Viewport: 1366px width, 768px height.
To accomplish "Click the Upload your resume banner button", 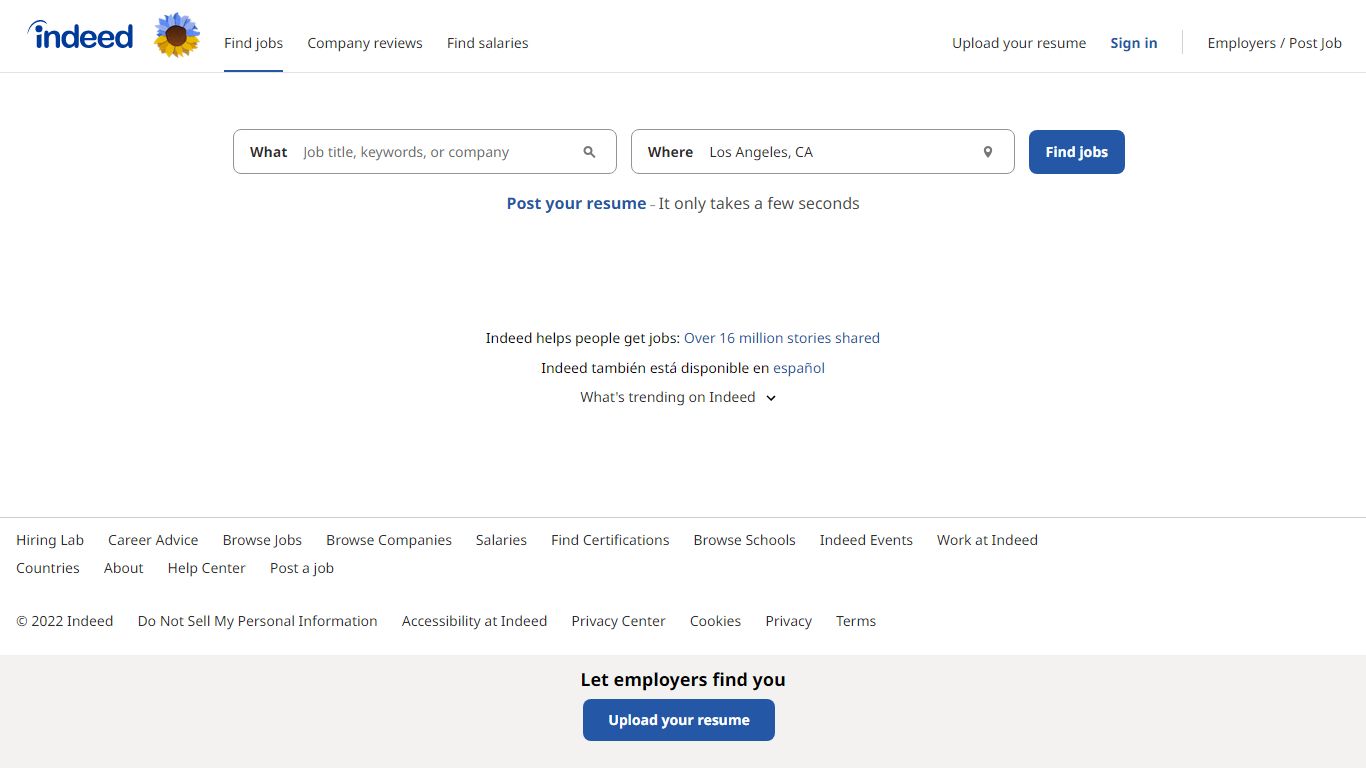I will (679, 720).
